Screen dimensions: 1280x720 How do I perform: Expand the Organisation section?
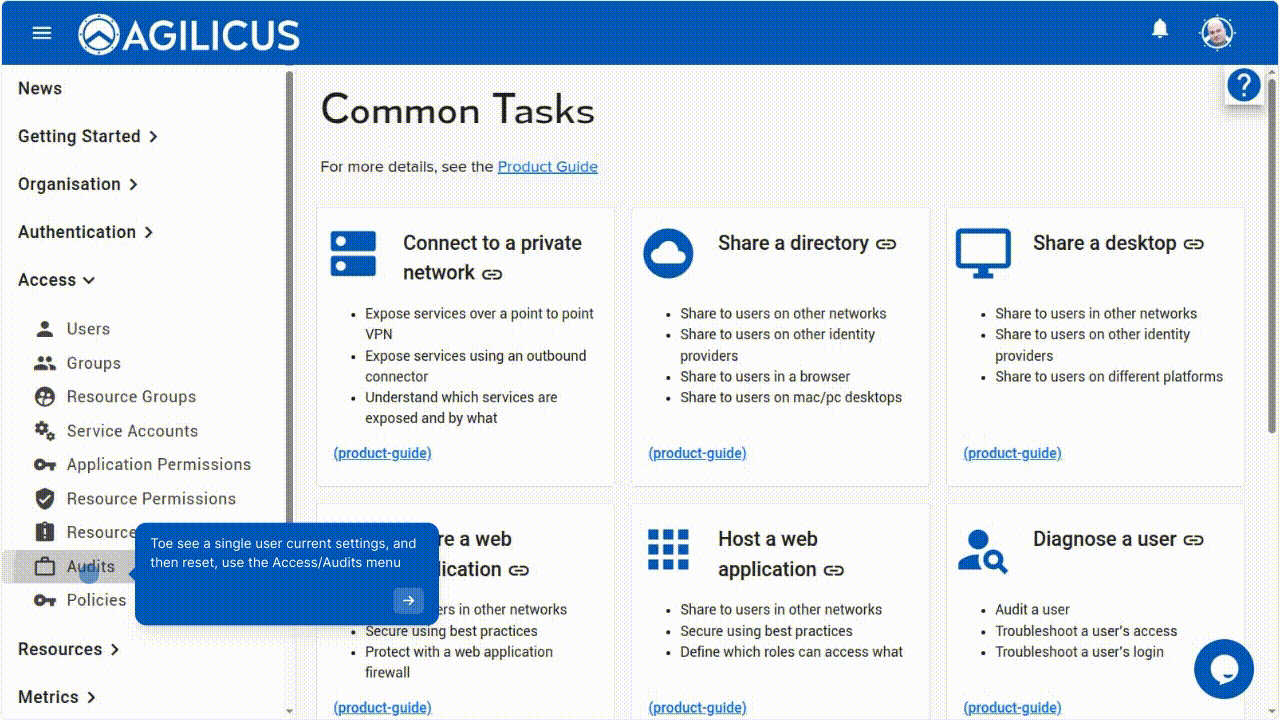click(78, 184)
